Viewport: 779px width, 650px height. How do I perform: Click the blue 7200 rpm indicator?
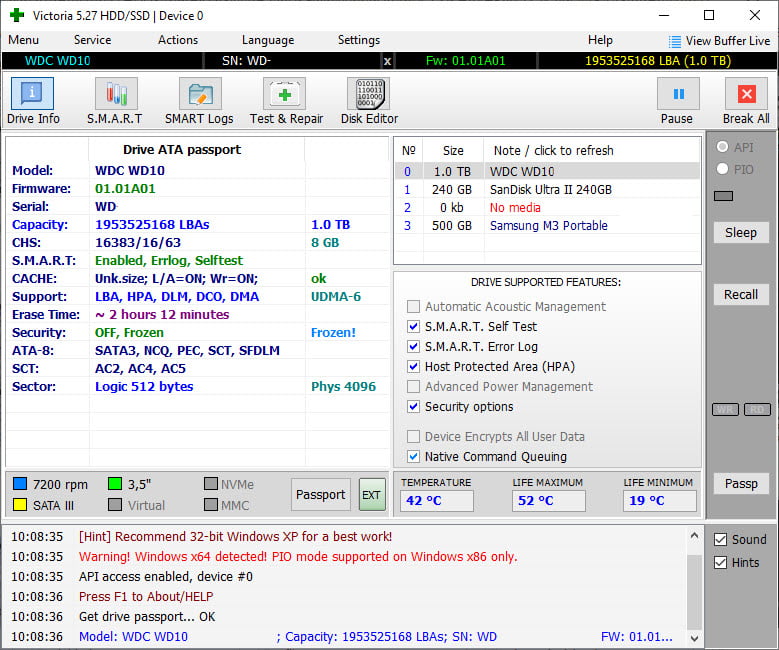coord(20,484)
